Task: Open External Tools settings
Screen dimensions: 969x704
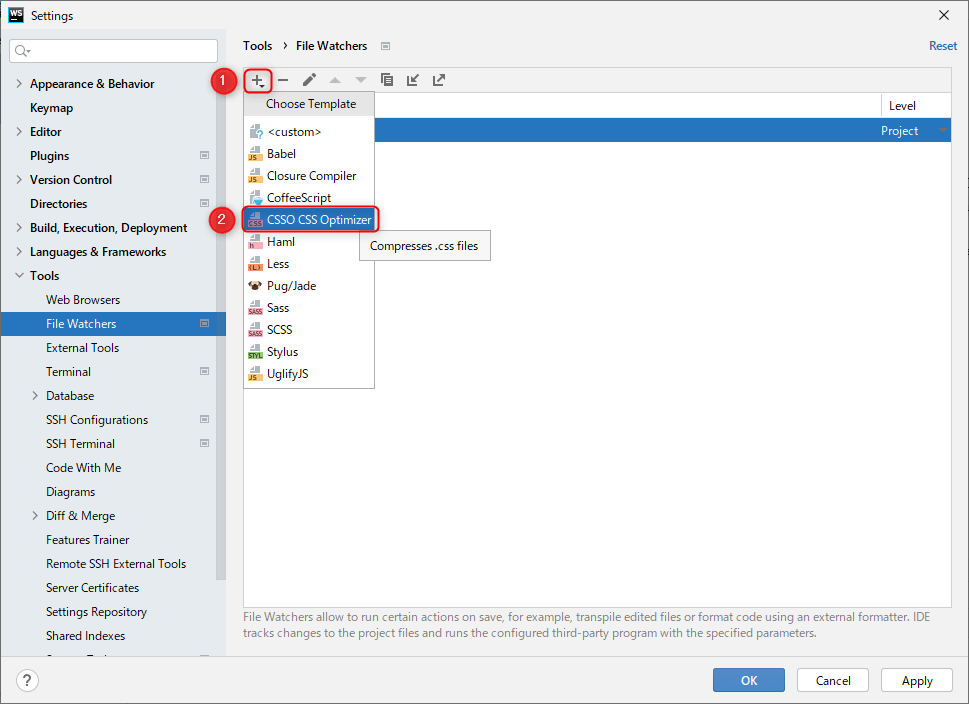Action: tap(82, 348)
